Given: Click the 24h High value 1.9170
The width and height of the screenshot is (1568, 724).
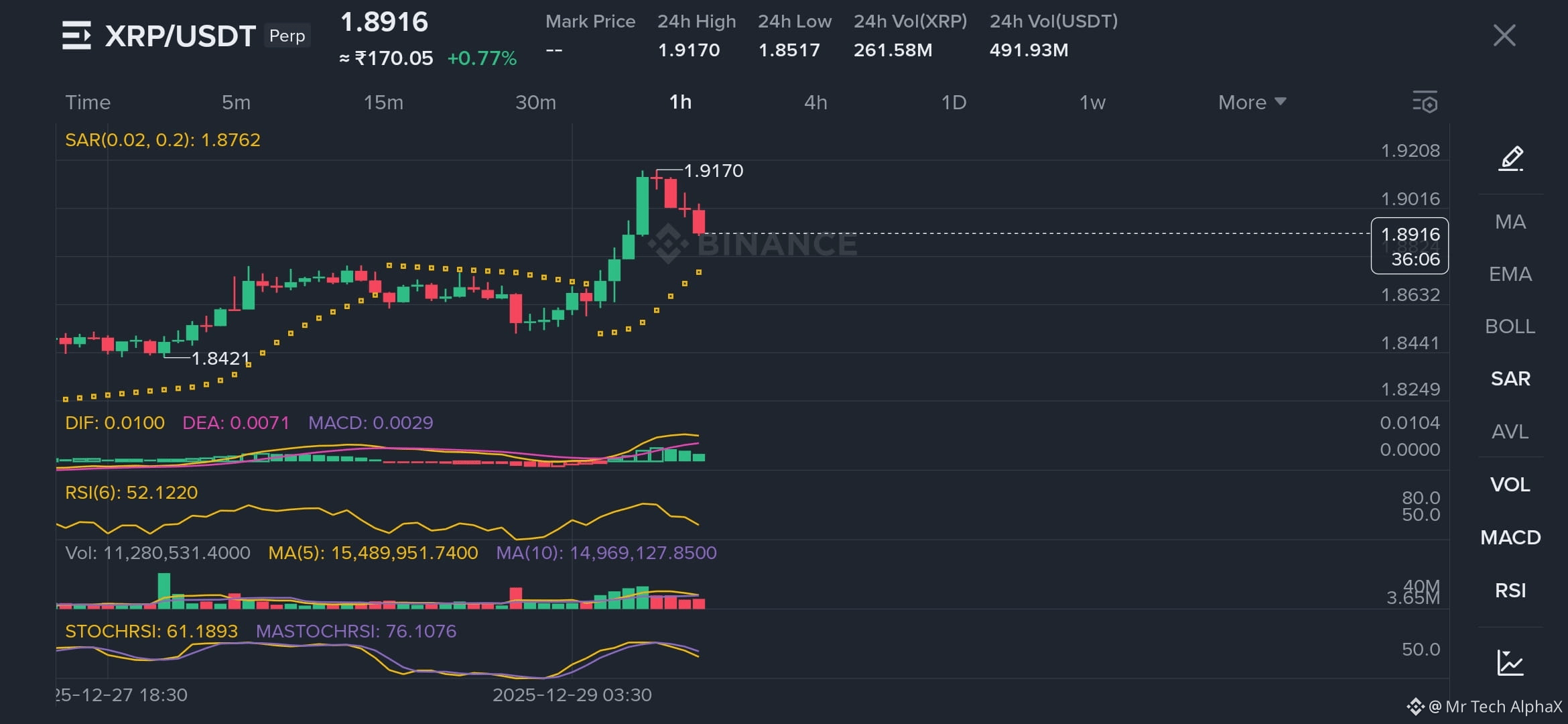Looking at the screenshot, I should click(x=689, y=50).
